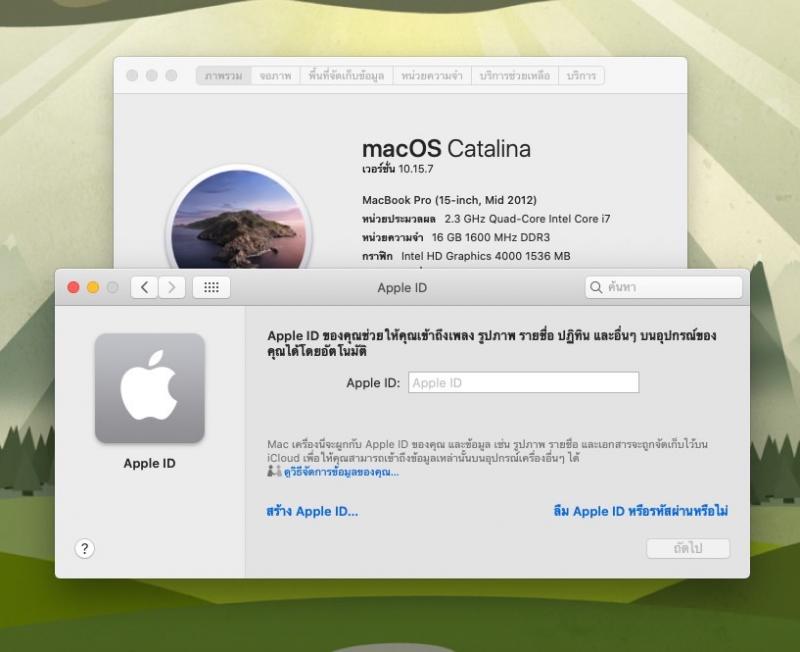Viewport: 800px width, 652px height.
Task: Click the สร้าง Apple ID... link
Action: (x=312, y=511)
